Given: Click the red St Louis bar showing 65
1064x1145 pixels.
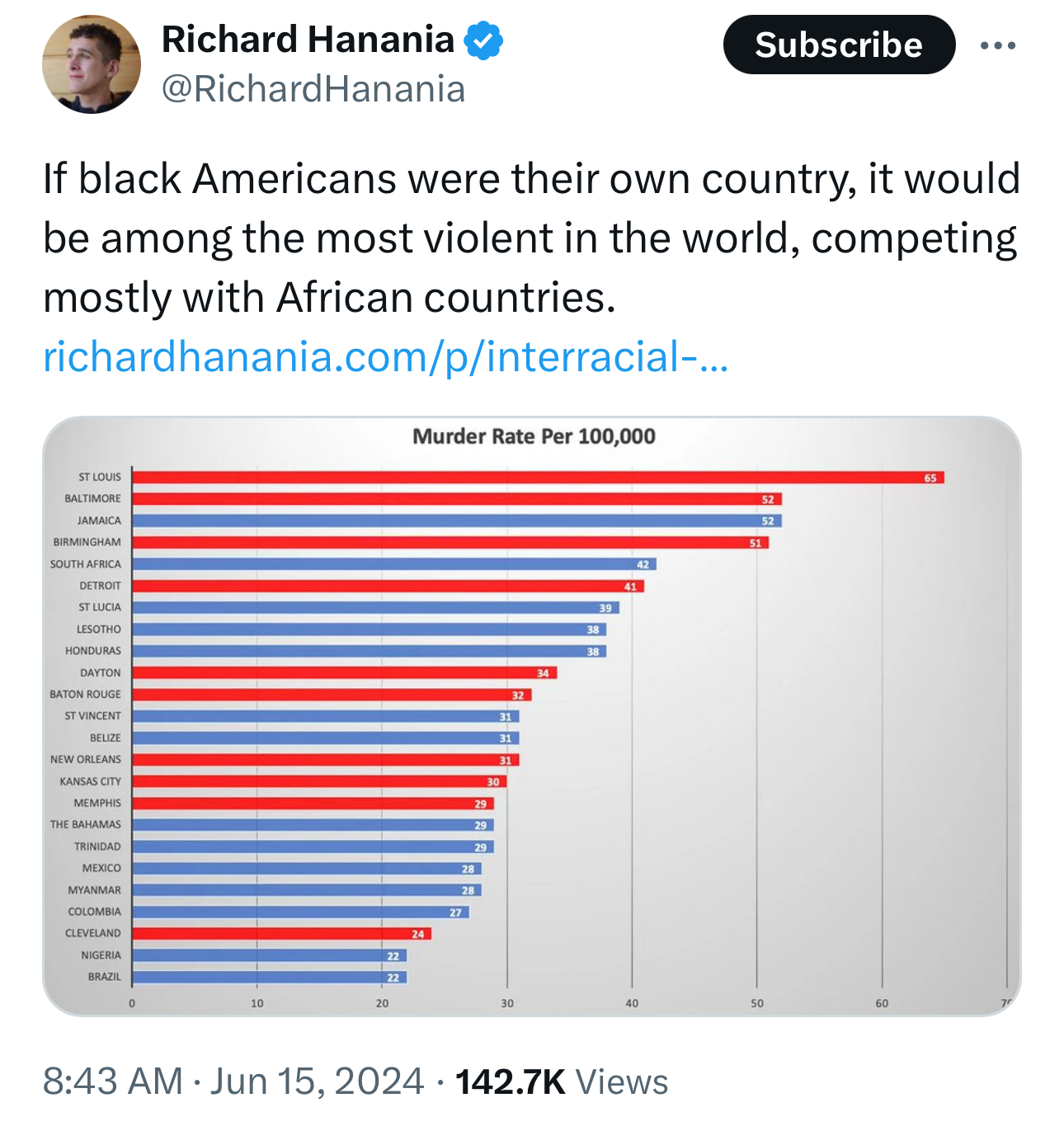Looking at the screenshot, I should click(536, 478).
